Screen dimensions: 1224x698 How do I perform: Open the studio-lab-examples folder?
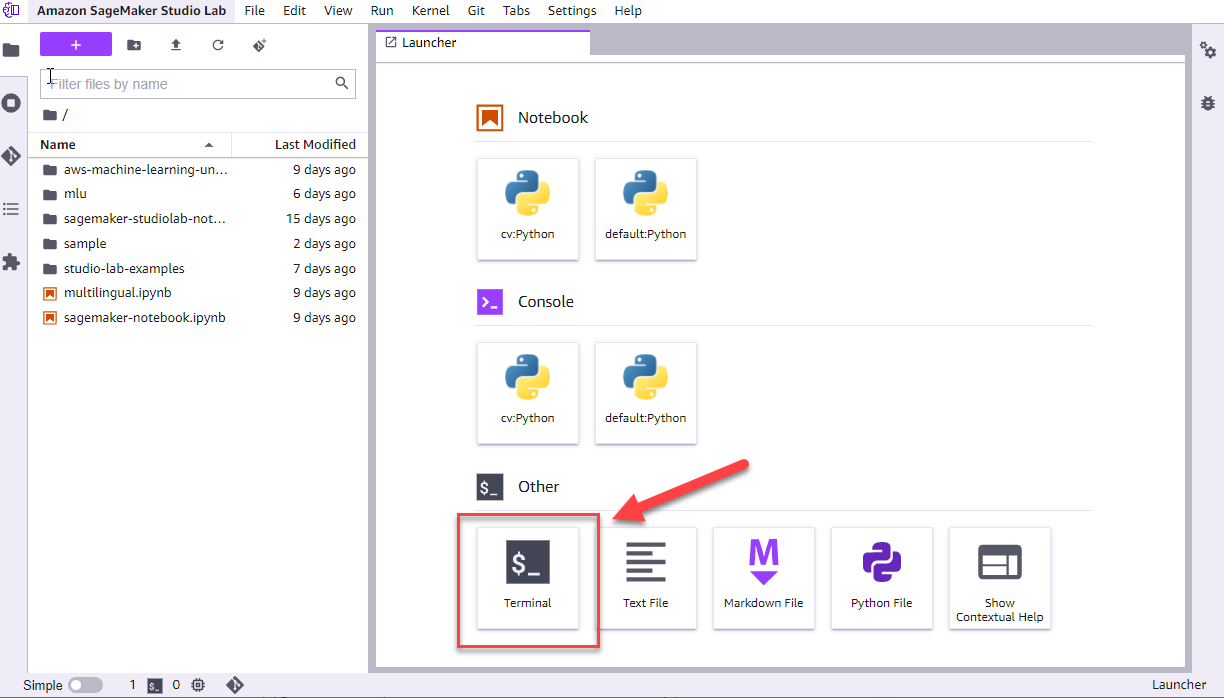[198, 269]
